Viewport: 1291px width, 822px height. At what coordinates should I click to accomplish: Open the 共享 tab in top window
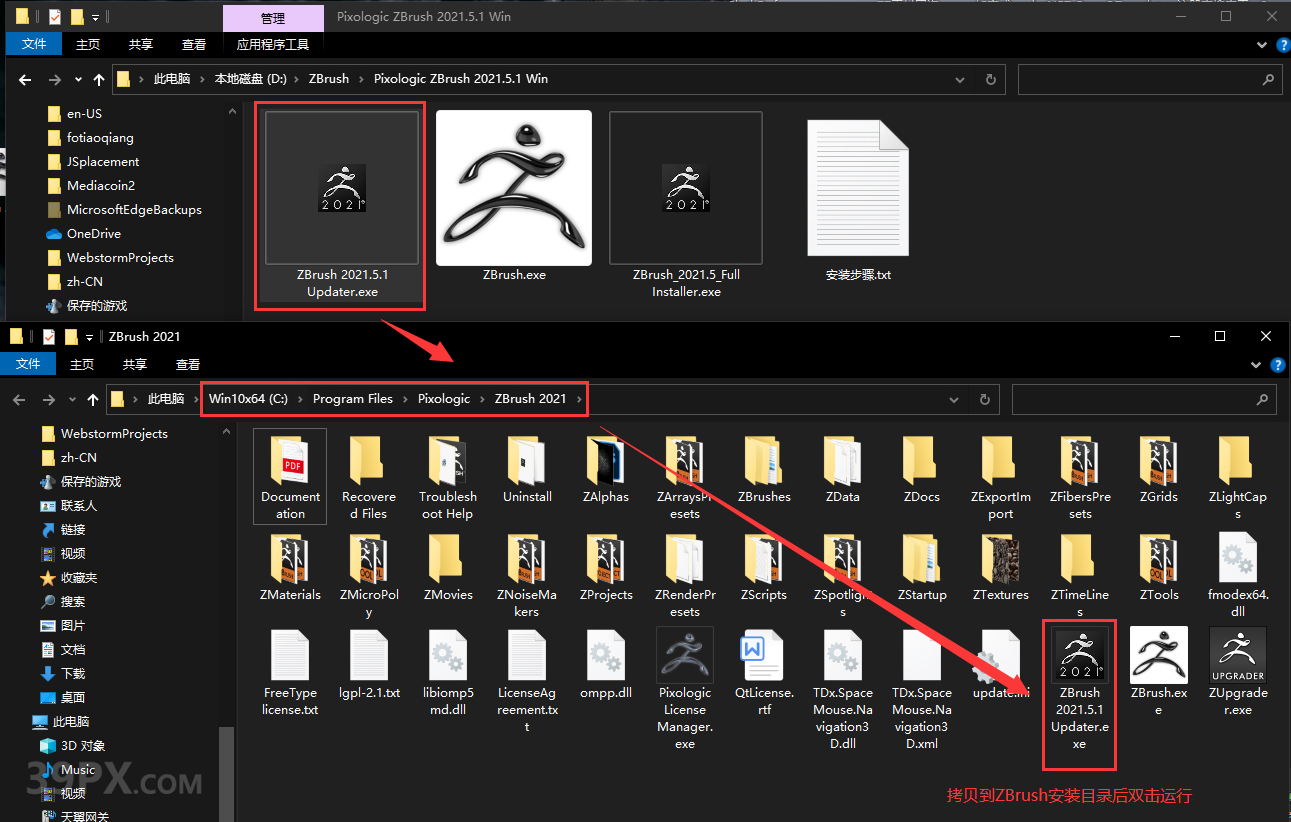141,44
